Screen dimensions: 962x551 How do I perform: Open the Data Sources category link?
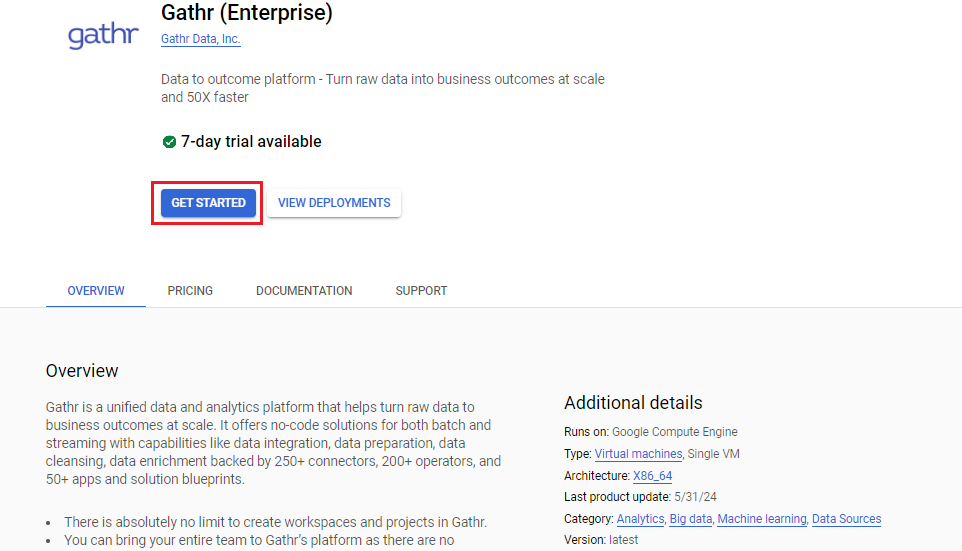[x=846, y=519]
